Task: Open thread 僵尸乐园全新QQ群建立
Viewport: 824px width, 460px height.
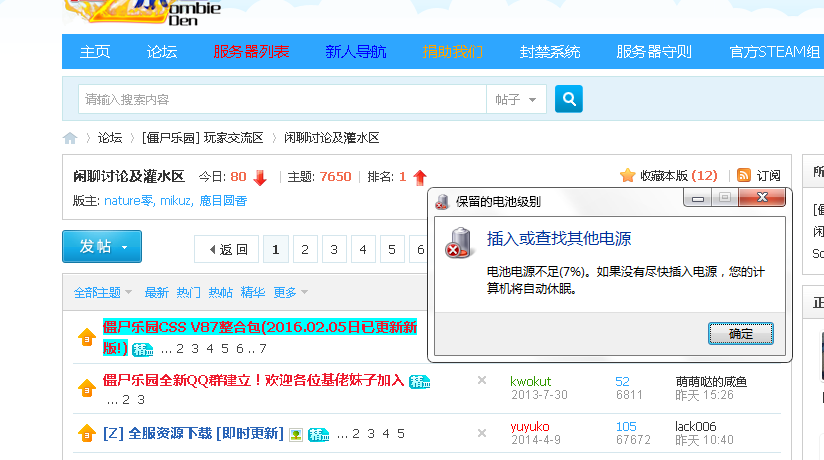Action: pos(253,381)
